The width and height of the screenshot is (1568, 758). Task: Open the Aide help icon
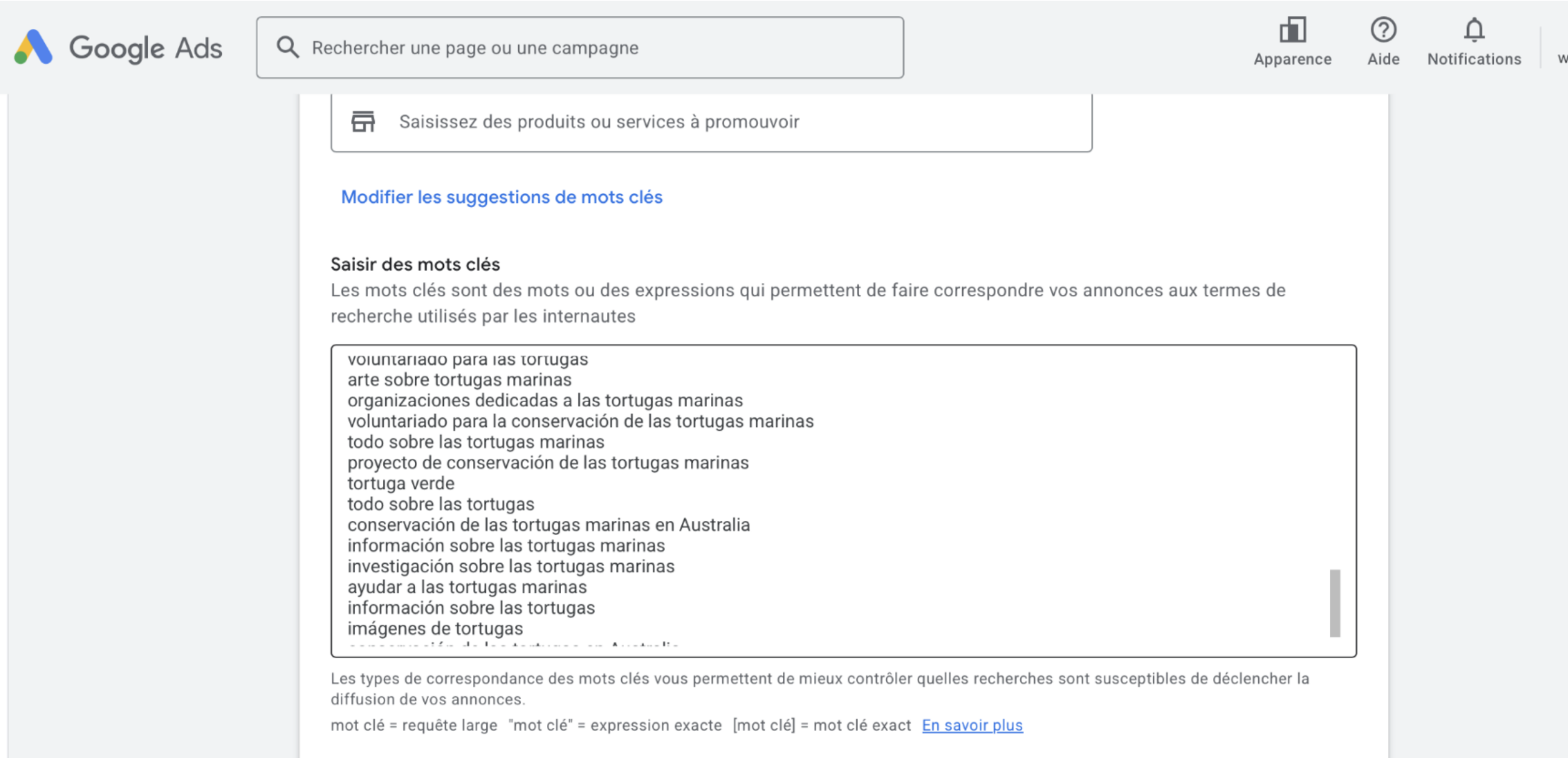(x=1383, y=29)
